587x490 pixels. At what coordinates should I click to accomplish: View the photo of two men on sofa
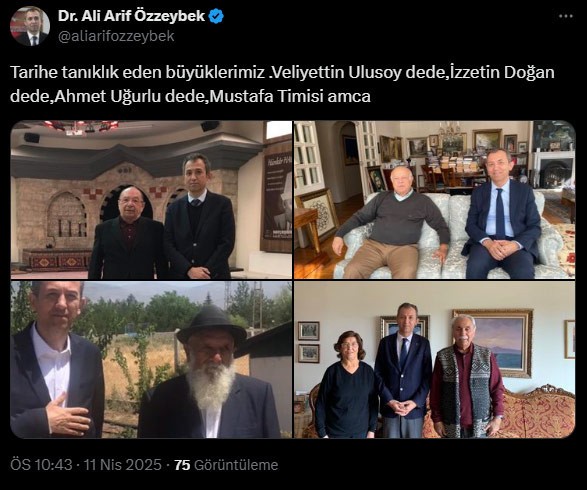[435, 200]
